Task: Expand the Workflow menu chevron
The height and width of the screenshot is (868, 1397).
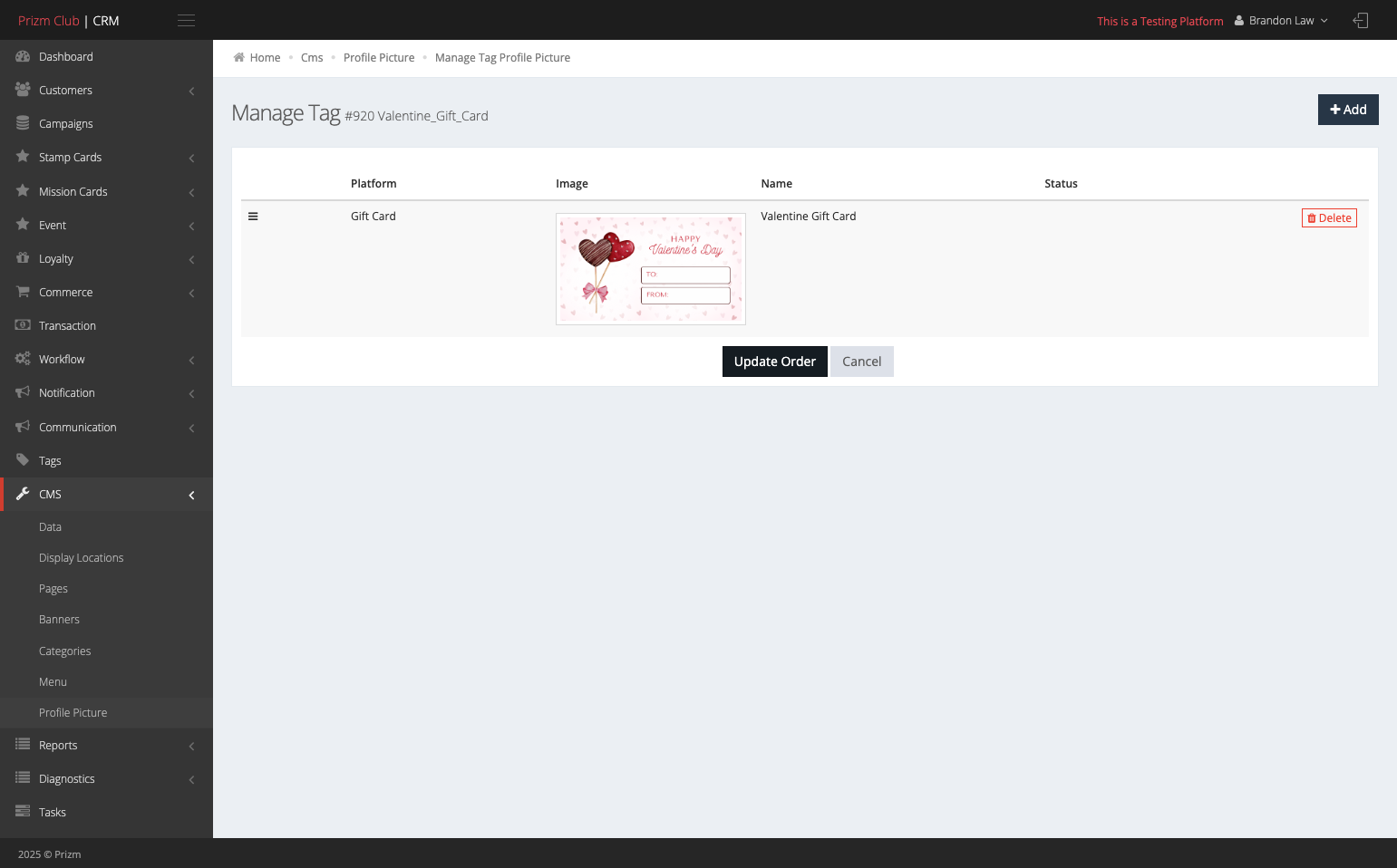Action: click(191, 360)
